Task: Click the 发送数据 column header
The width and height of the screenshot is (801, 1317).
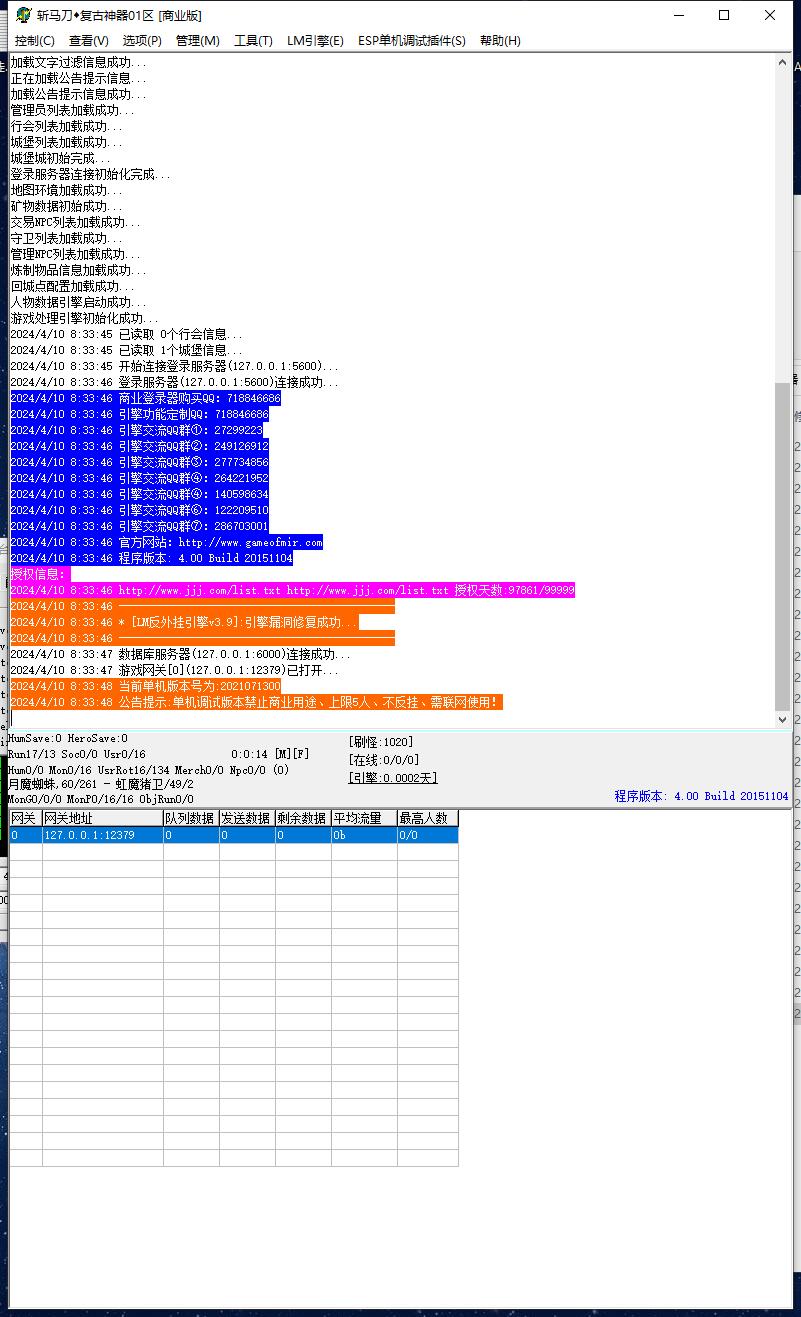Action: 247,818
